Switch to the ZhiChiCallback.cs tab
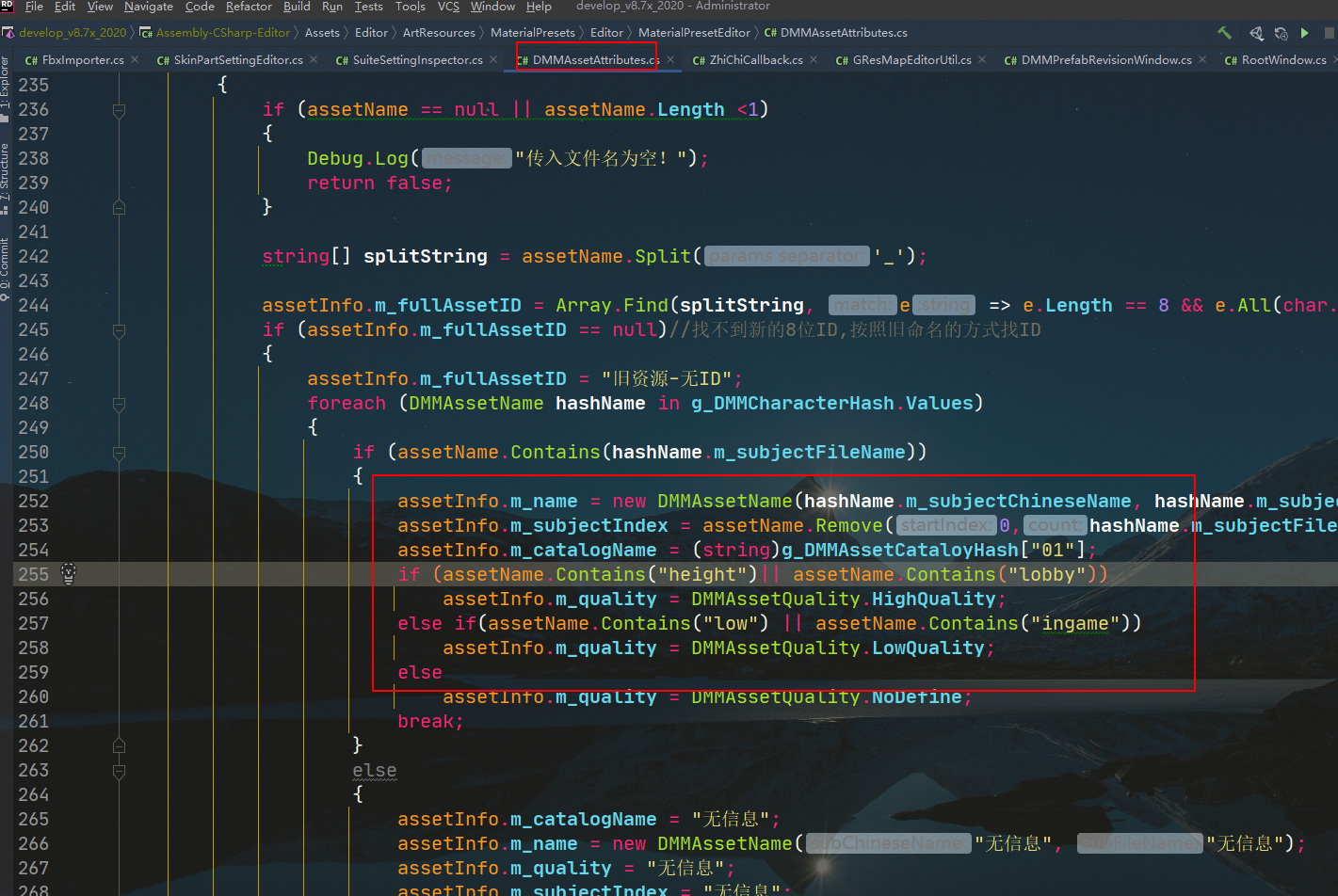Viewport: 1338px width, 896px height. tap(756, 59)
